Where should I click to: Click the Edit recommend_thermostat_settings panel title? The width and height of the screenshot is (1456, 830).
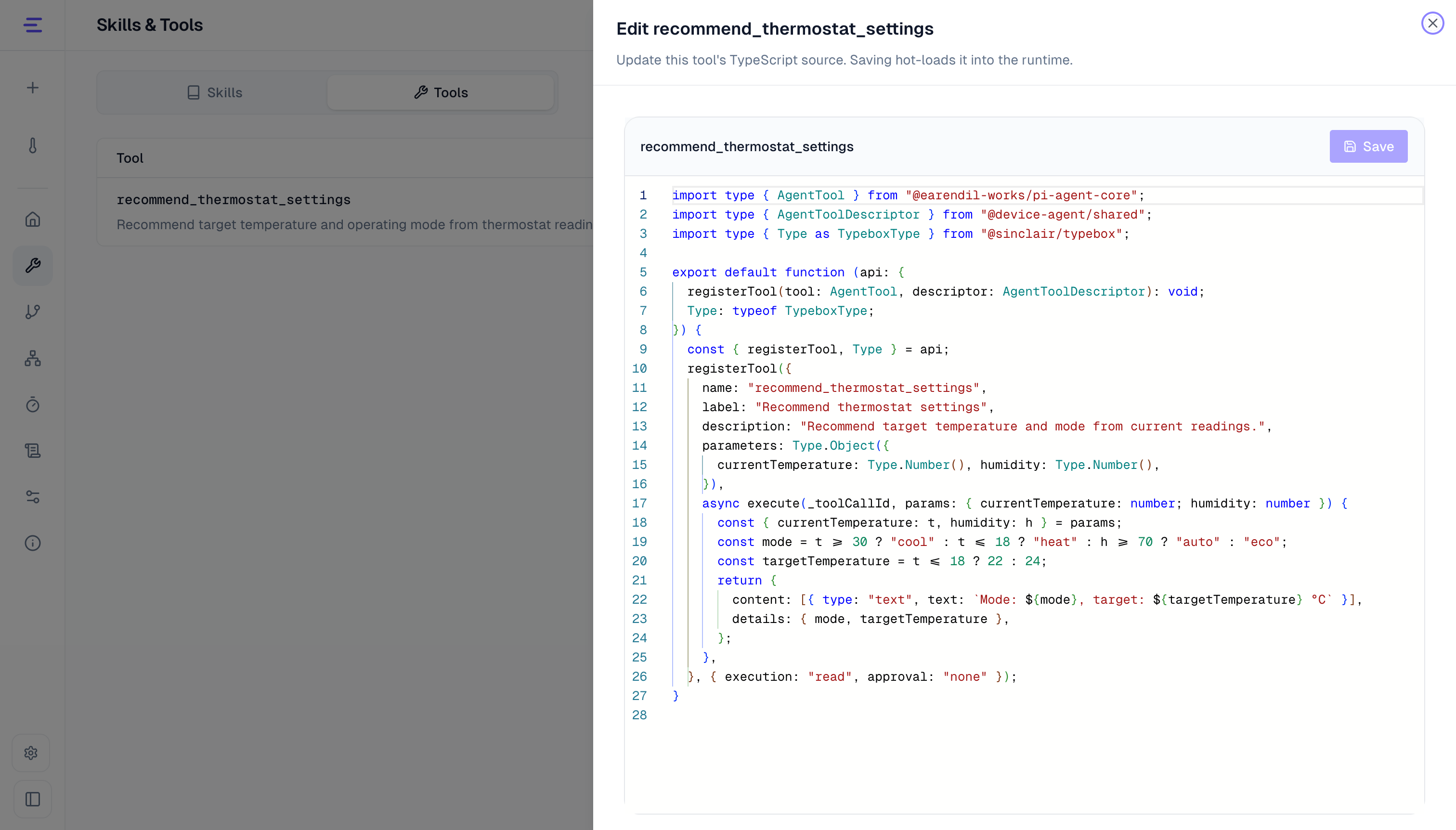coord(775,28)
